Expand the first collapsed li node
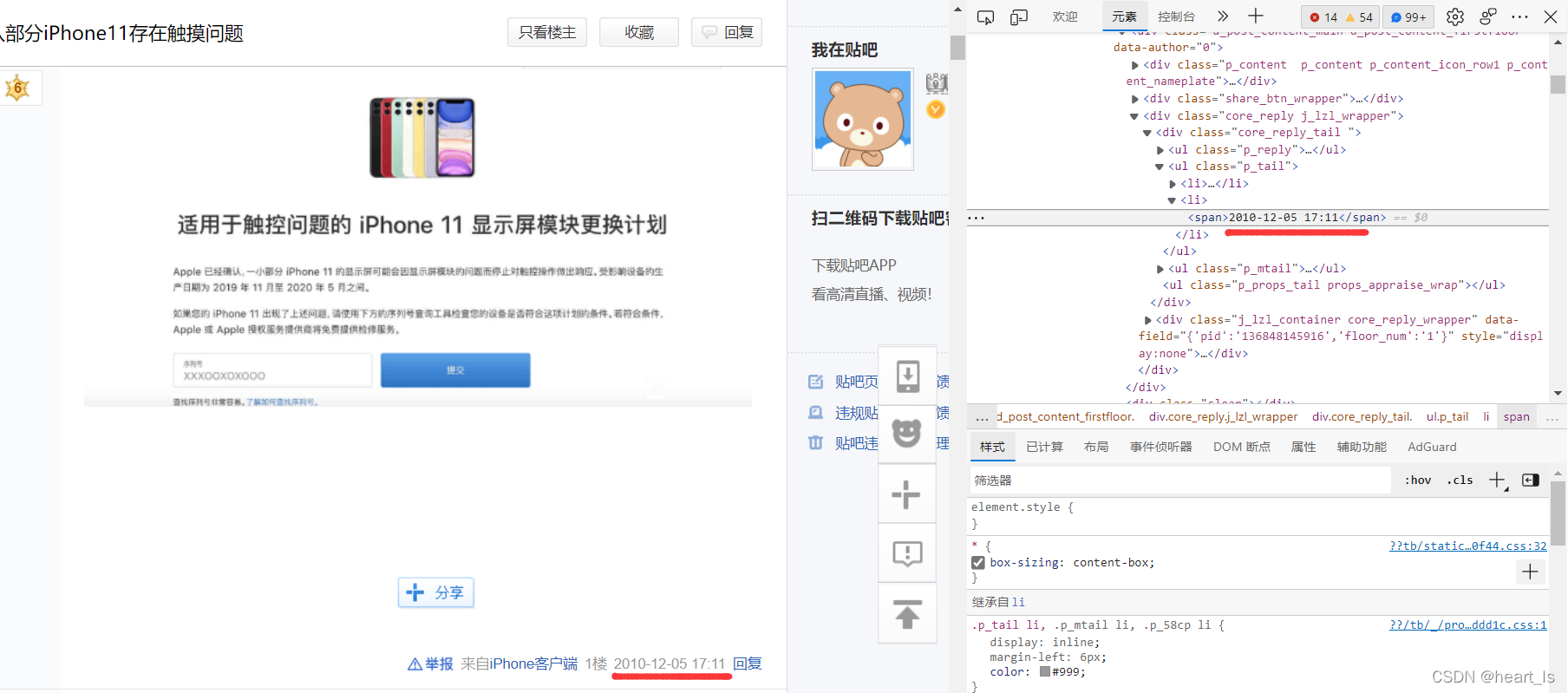1568x693 pixels. [x=1173, y=184]
